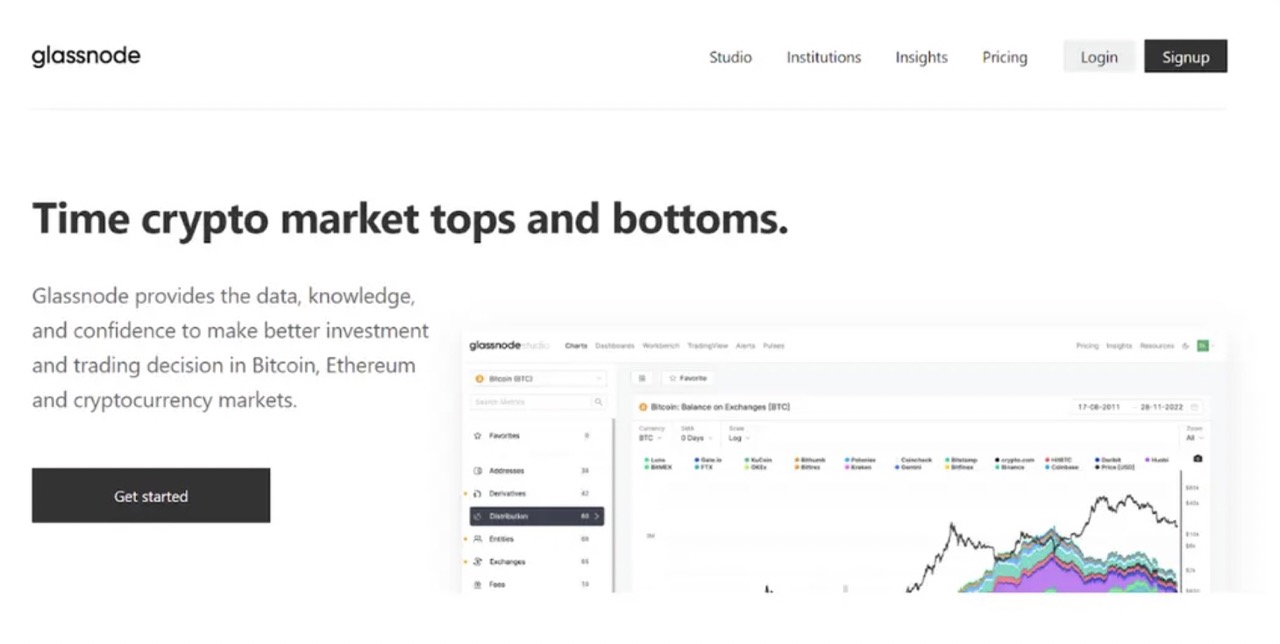
Task: Click the Derivatives icon in the metrics sidebar
Action: pyautogui.click(x=478, y=493)
